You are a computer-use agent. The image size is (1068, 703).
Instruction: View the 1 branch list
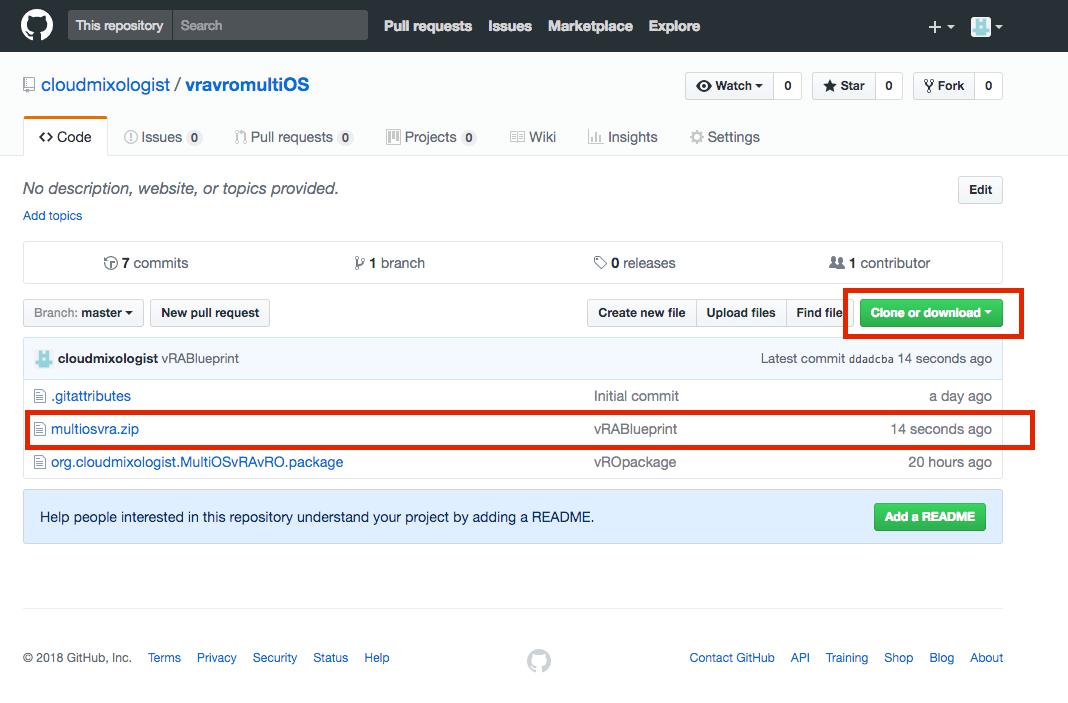pyautogui.click(x=390, y=263)
